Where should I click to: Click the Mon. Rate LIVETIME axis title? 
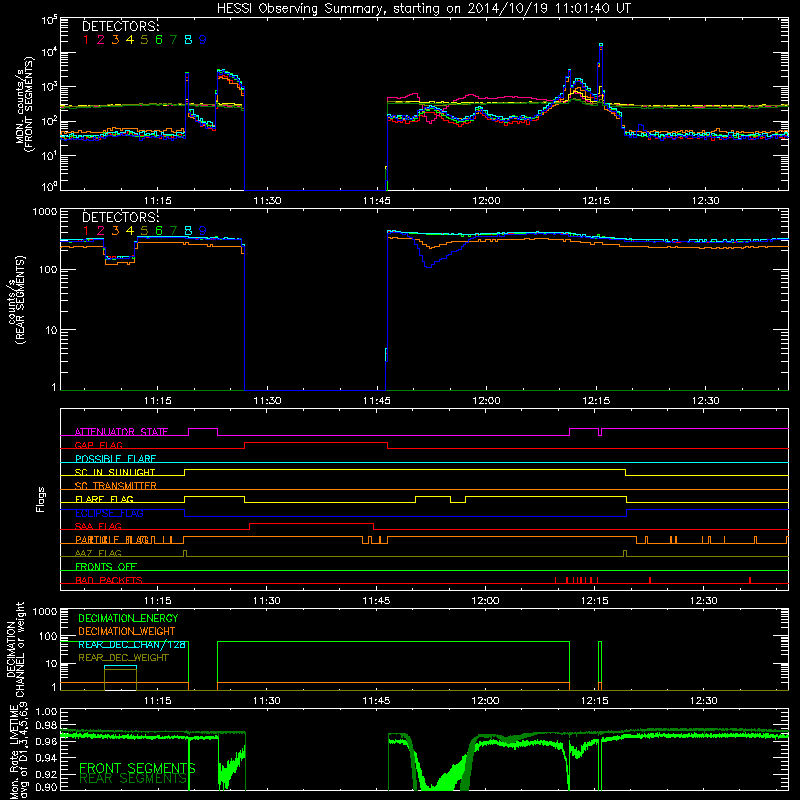tap(19, 752)
